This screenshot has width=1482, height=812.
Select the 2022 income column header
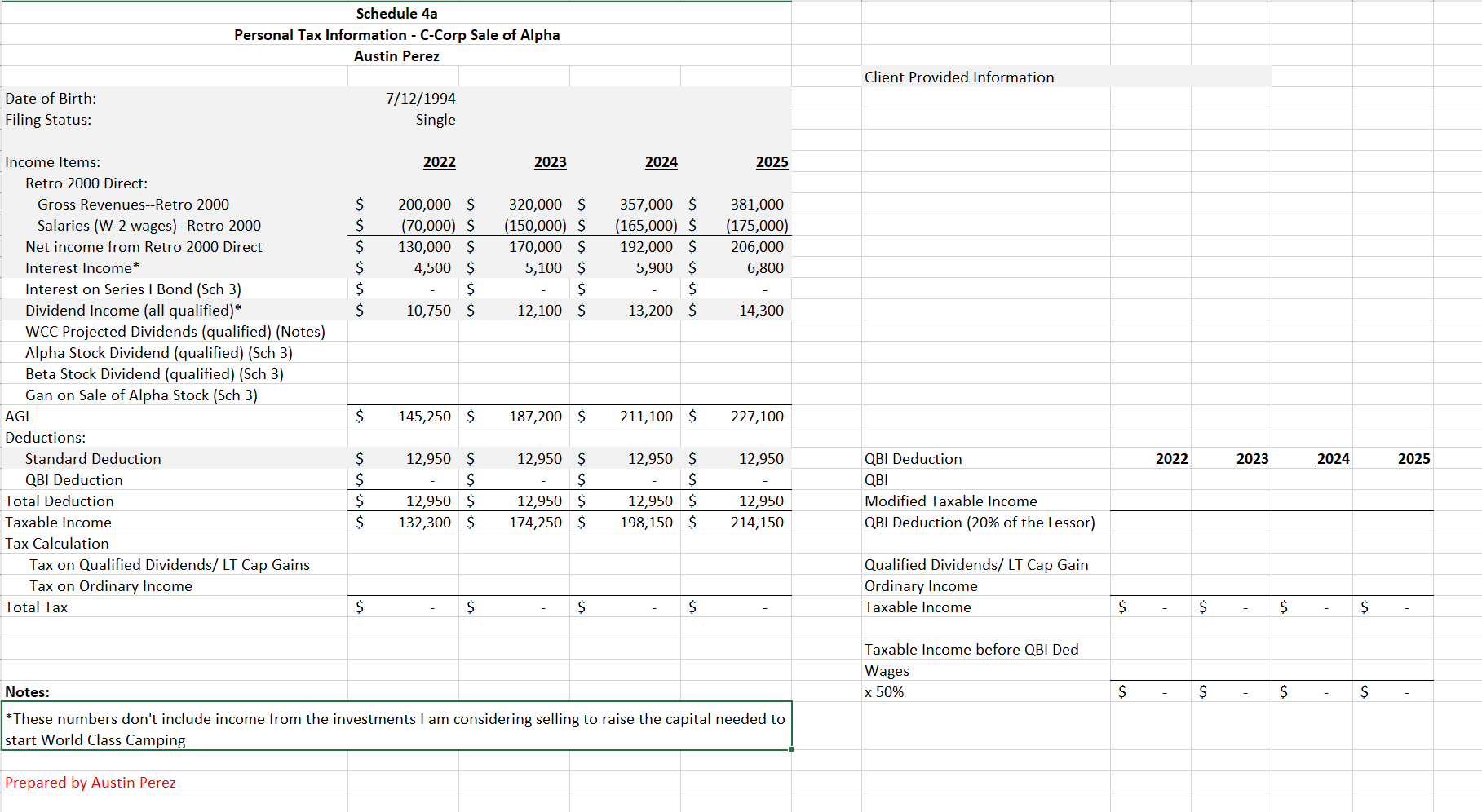(439, 161)
